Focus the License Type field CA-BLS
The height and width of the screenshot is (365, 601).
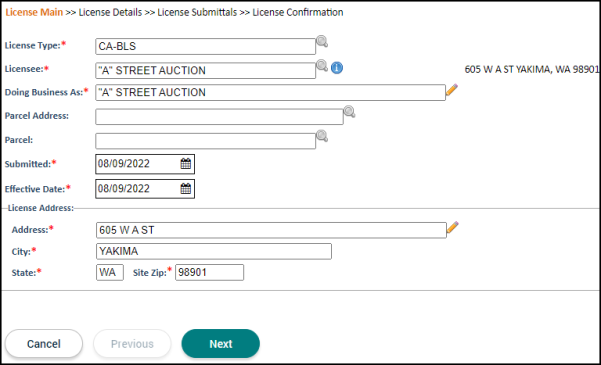click(x=205, y=46)
